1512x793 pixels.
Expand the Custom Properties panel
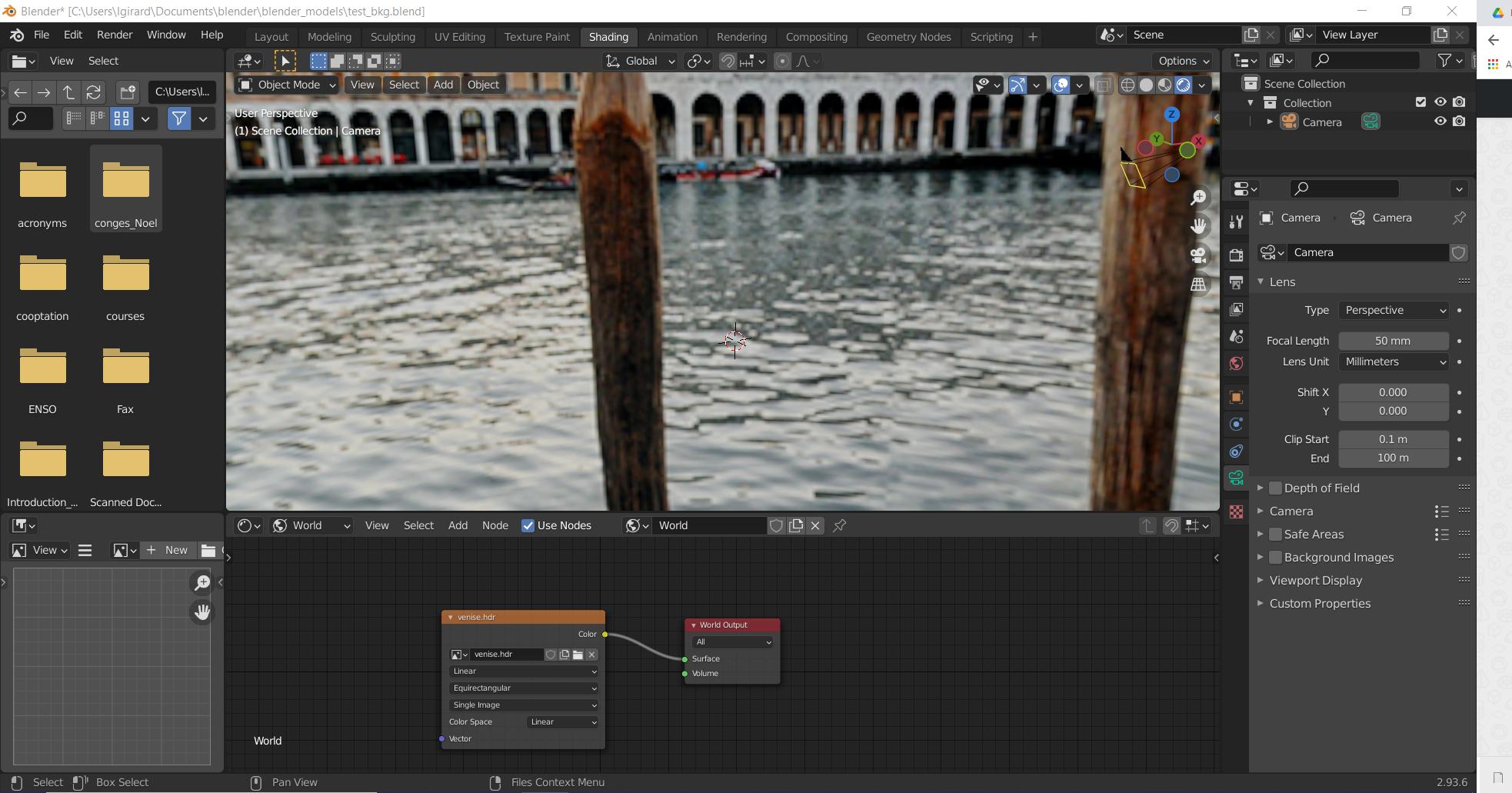click(1320, 604)
